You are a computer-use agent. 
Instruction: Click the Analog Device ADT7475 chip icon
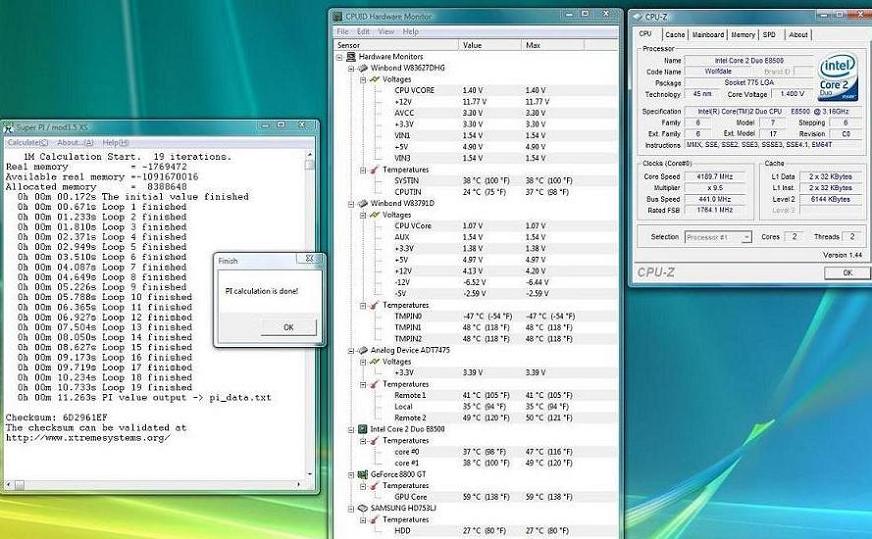363,350
